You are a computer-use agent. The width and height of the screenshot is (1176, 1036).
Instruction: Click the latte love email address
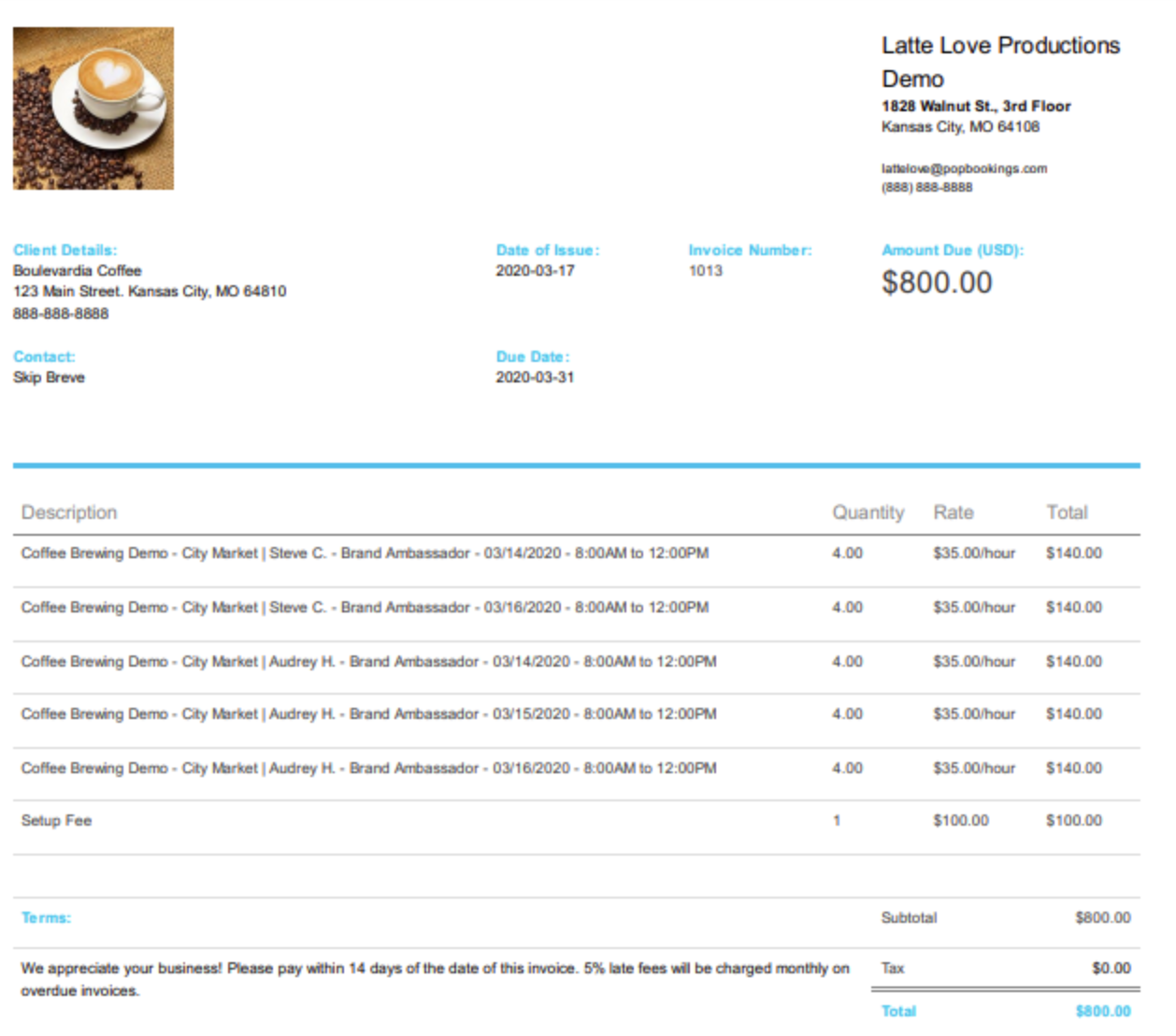[963, 168]
